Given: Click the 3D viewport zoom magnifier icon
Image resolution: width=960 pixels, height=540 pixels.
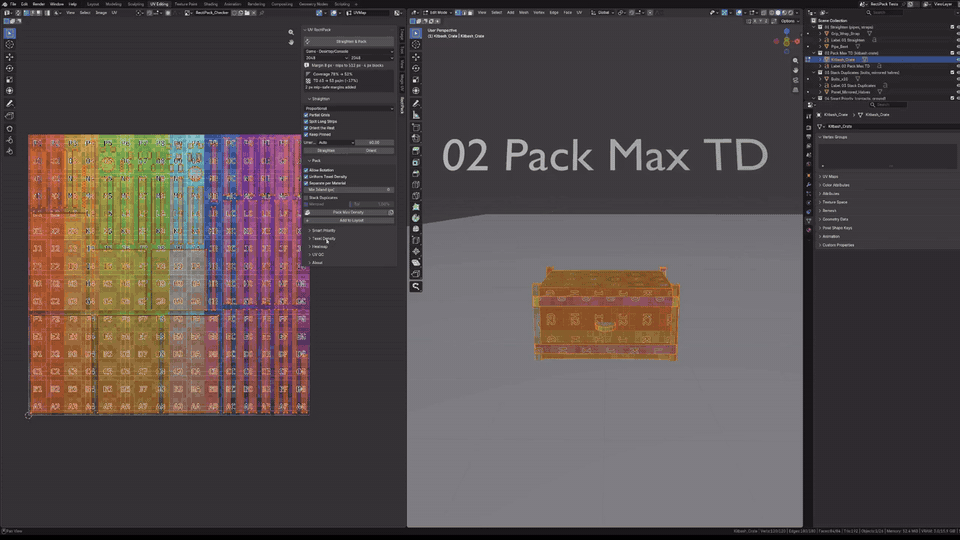Looking at the screenshot, I should (x=795, y=61).
